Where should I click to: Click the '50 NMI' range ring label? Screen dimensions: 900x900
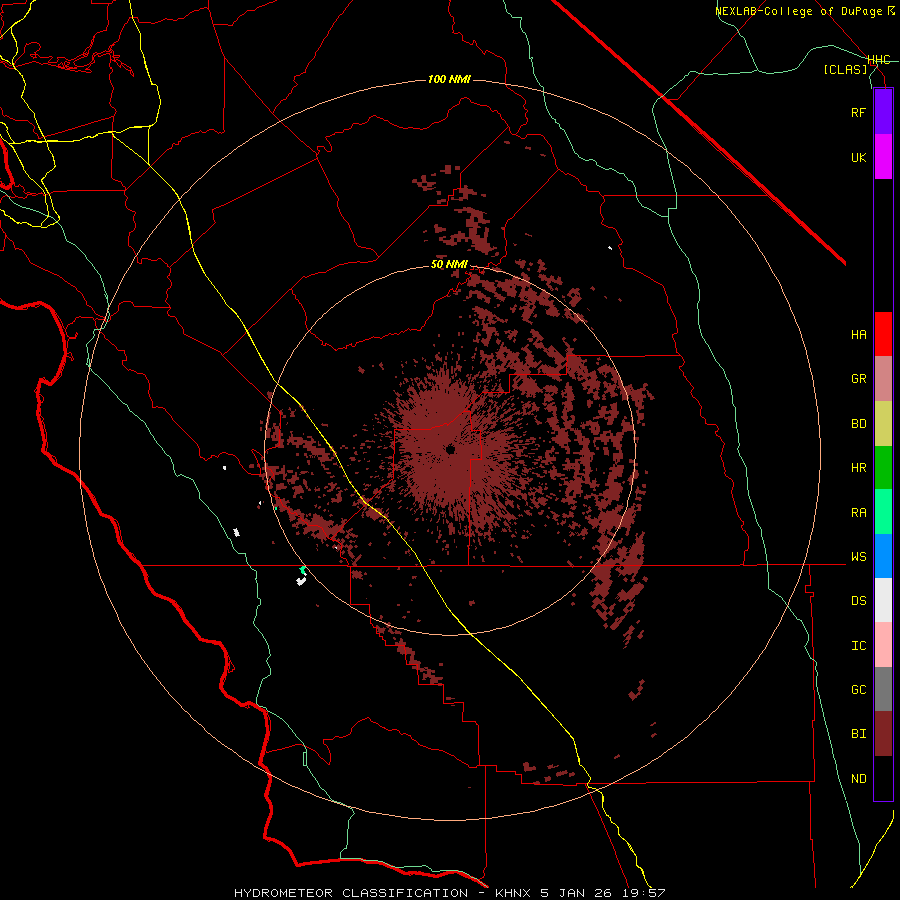coord(449,265)
